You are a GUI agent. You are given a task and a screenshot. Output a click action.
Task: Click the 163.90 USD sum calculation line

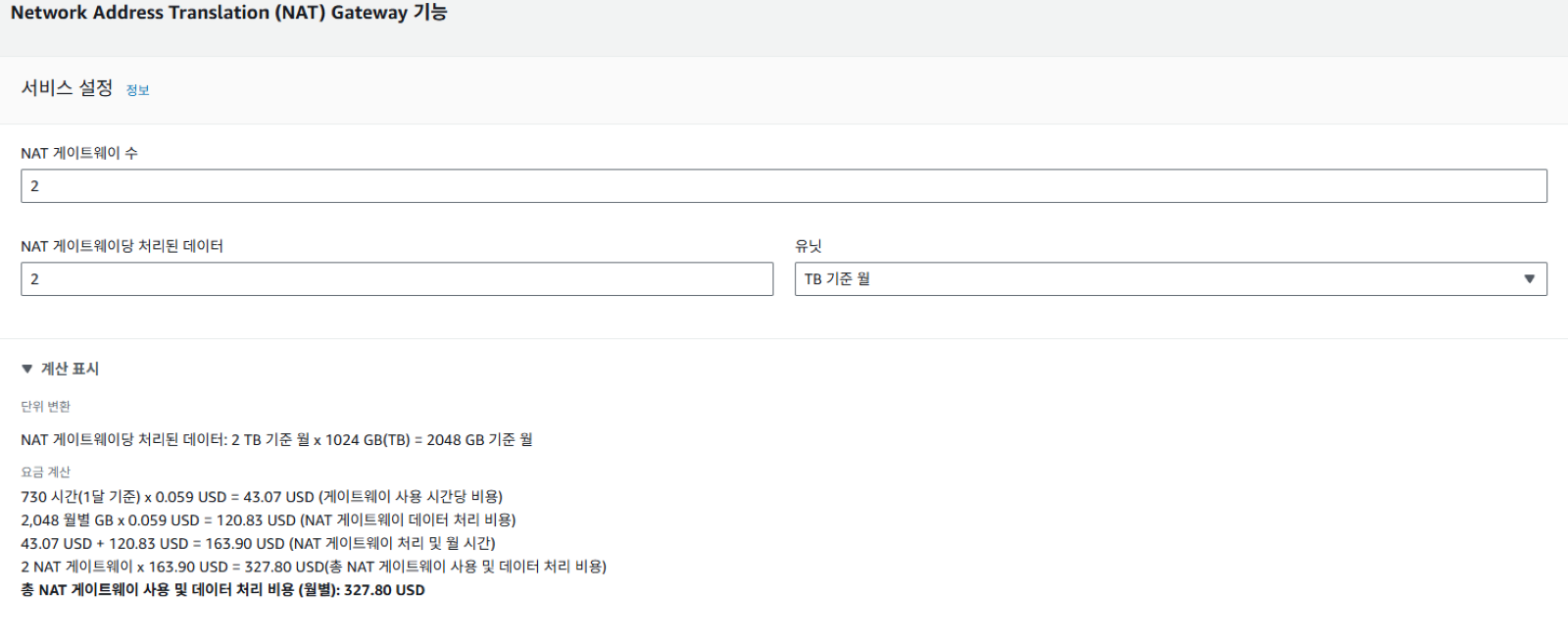[x=259, y=544]
